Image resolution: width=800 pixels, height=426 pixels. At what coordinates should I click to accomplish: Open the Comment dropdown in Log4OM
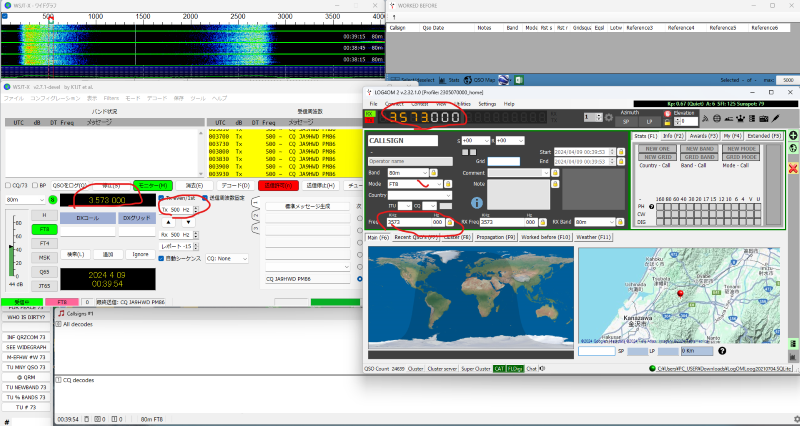pos(518,173)
